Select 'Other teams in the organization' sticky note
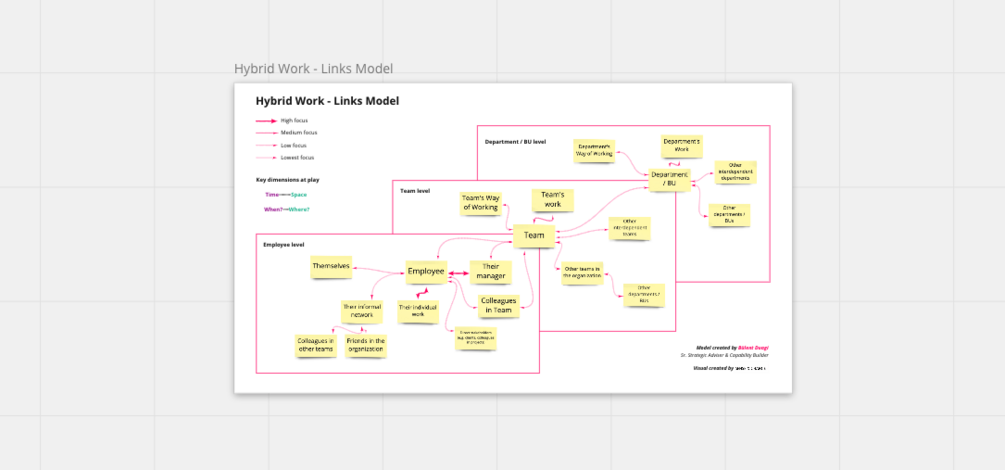Screen dimensions: 1005x470 click(582, 273)
